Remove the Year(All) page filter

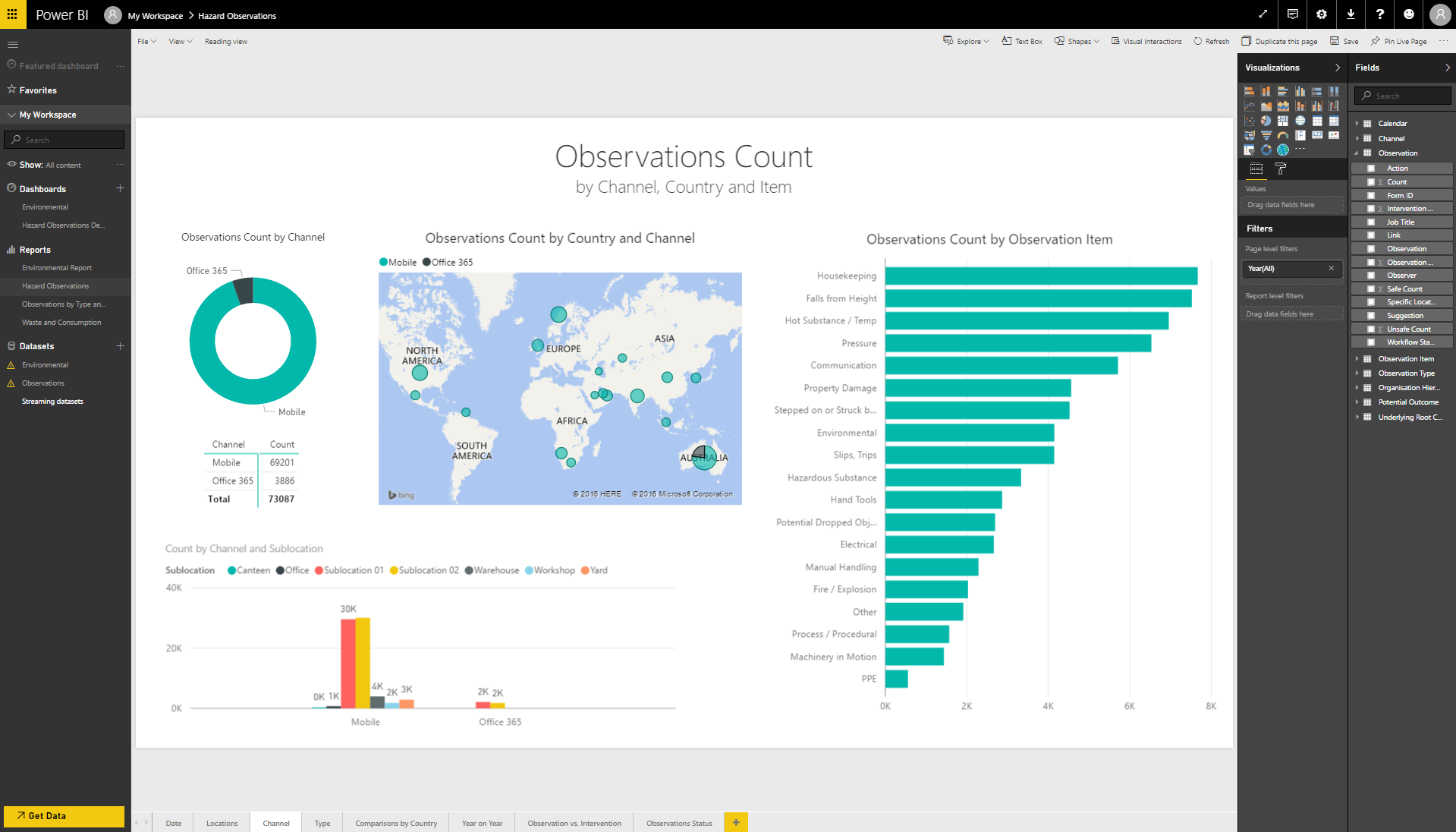pyautogui.click(x=1331, y=268)
